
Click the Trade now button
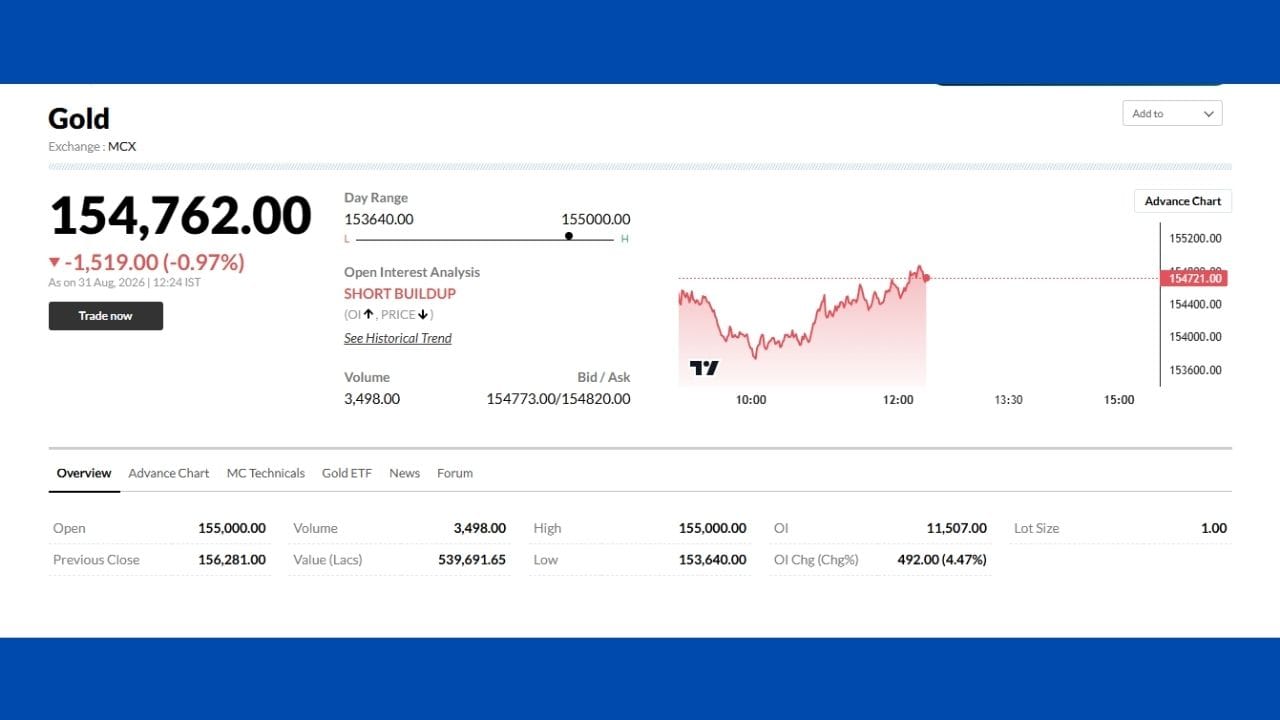point(106,316)
